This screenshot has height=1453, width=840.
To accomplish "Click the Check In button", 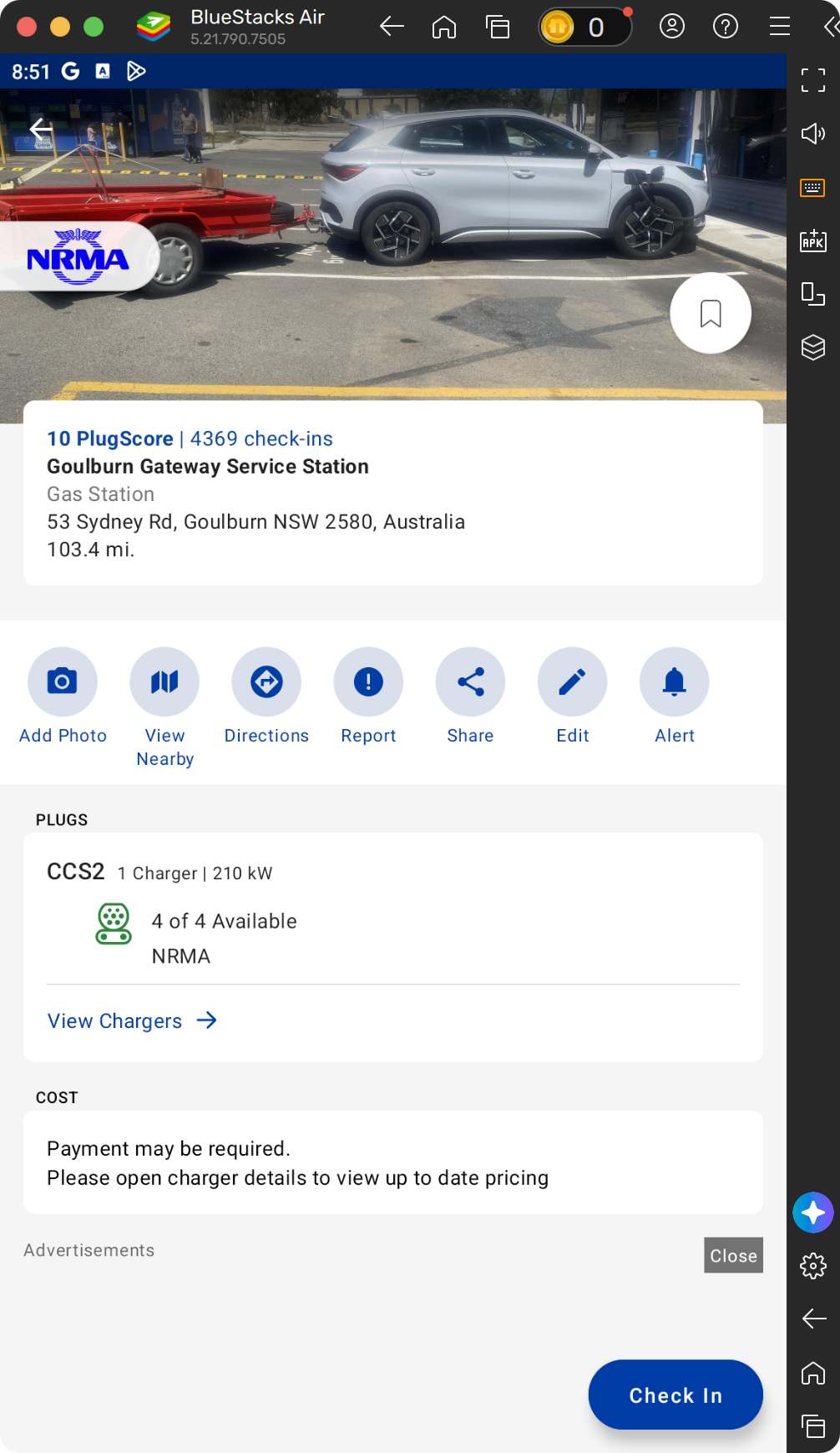I will coord(676,1395).
